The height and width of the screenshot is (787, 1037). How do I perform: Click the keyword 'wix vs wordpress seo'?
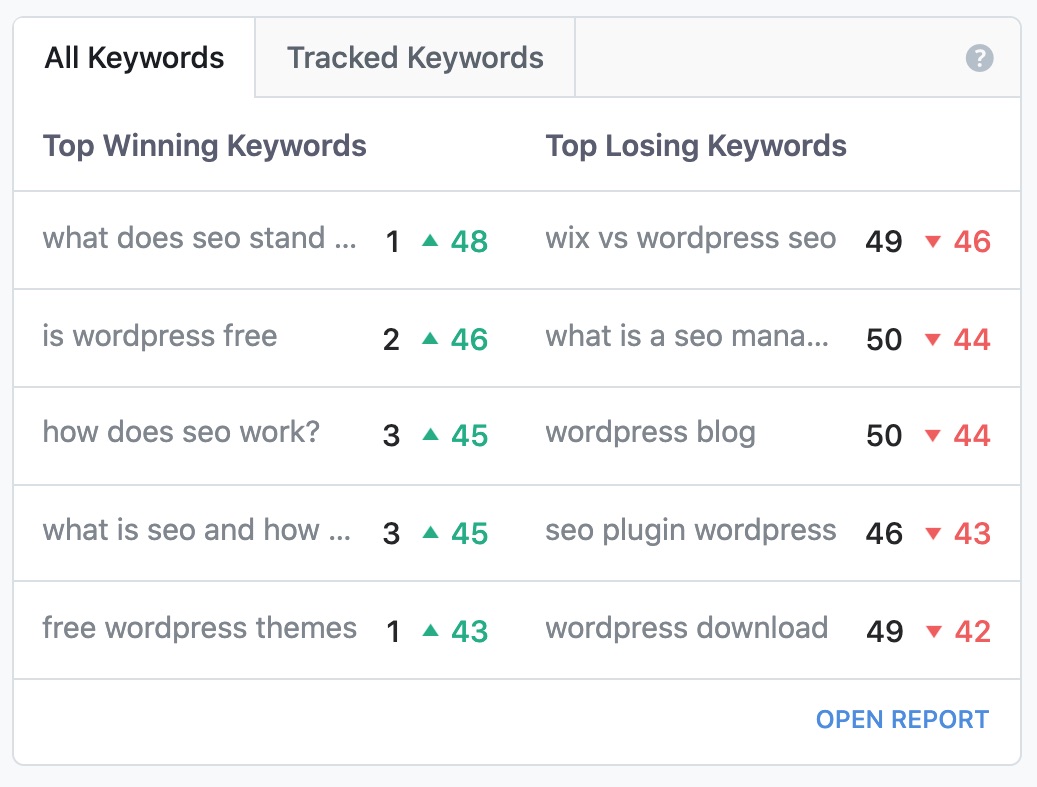pos(690,238)
